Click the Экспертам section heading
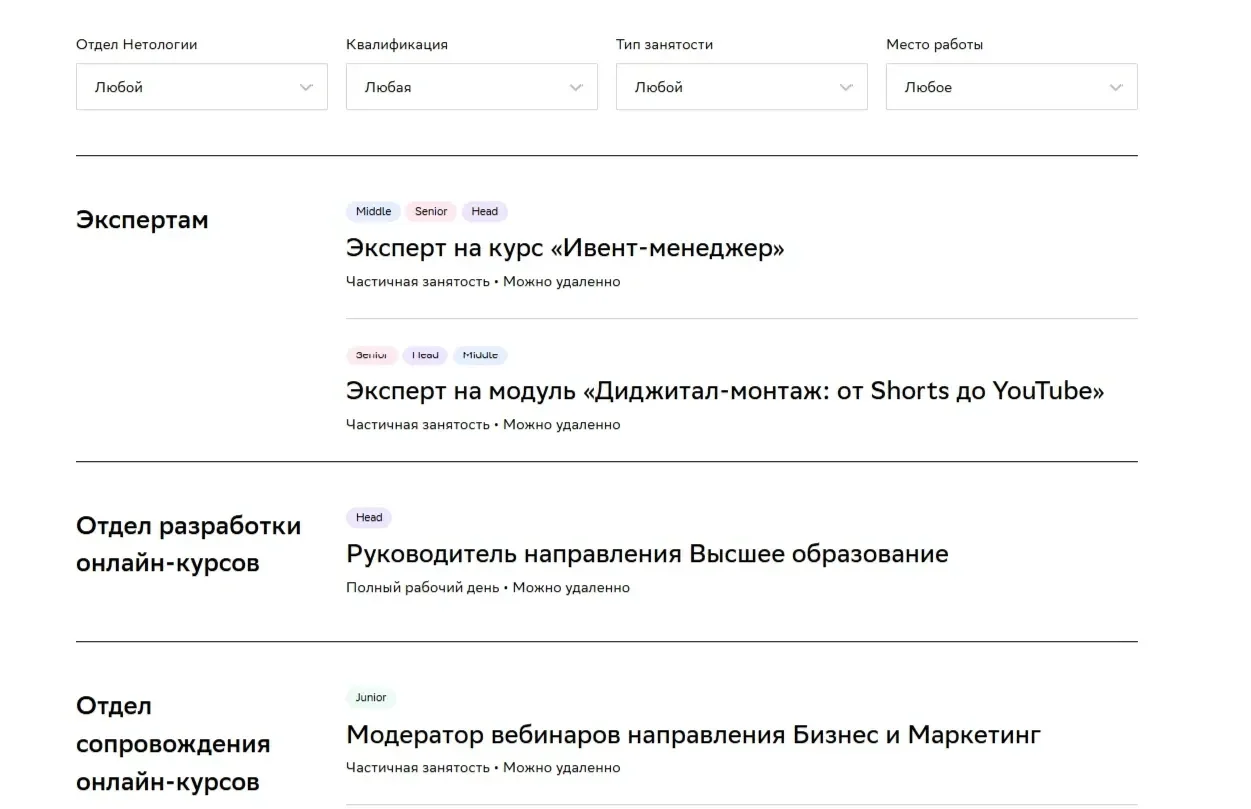This screenshot has width=1251, height=809. point(142,220)
